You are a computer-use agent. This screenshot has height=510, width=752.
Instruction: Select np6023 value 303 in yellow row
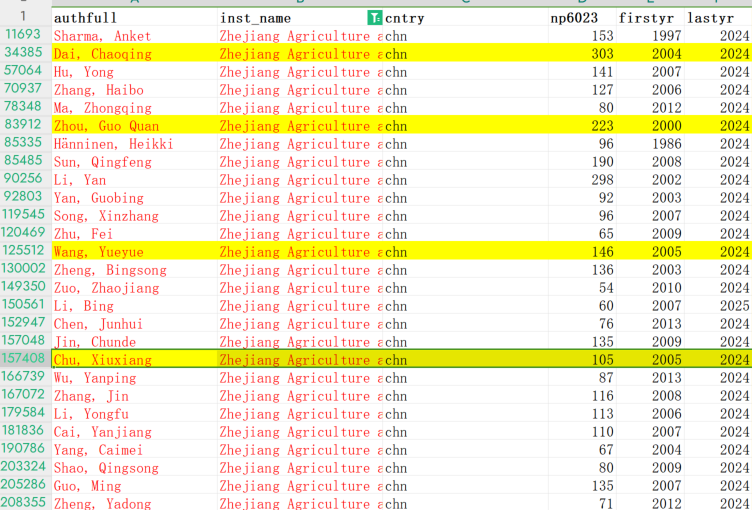click(x=601, y=54)
